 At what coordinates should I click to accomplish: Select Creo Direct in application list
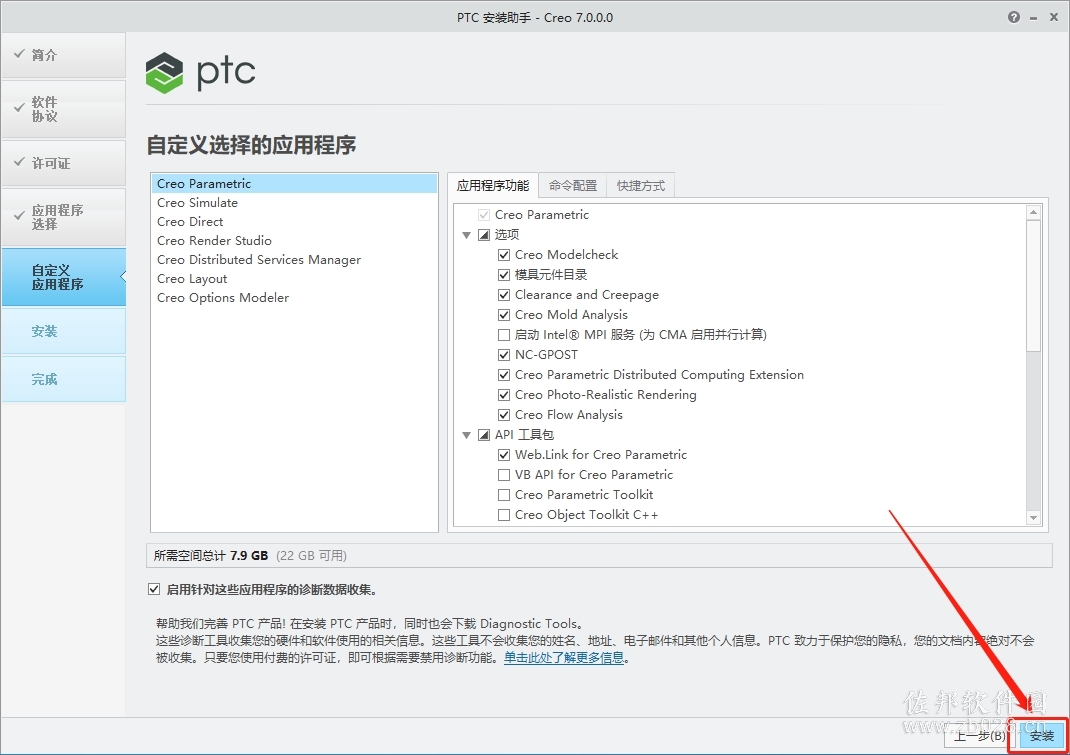point(294,222)
